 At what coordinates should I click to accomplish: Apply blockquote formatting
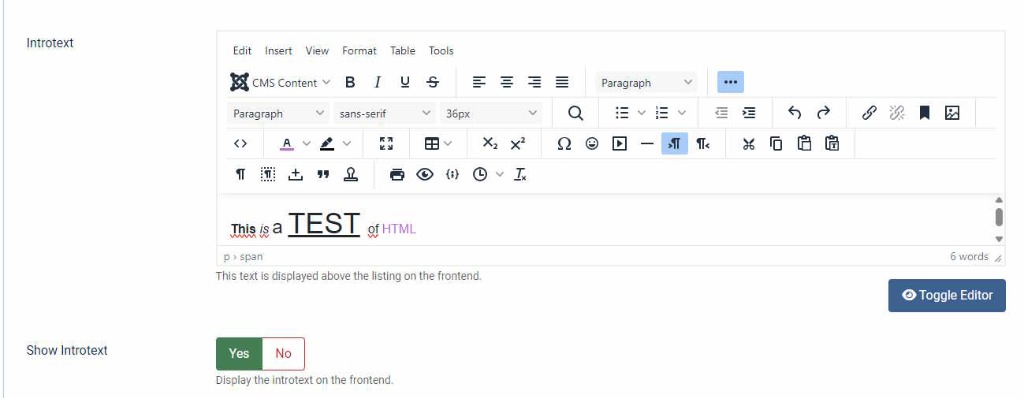[x=323, y=174]
